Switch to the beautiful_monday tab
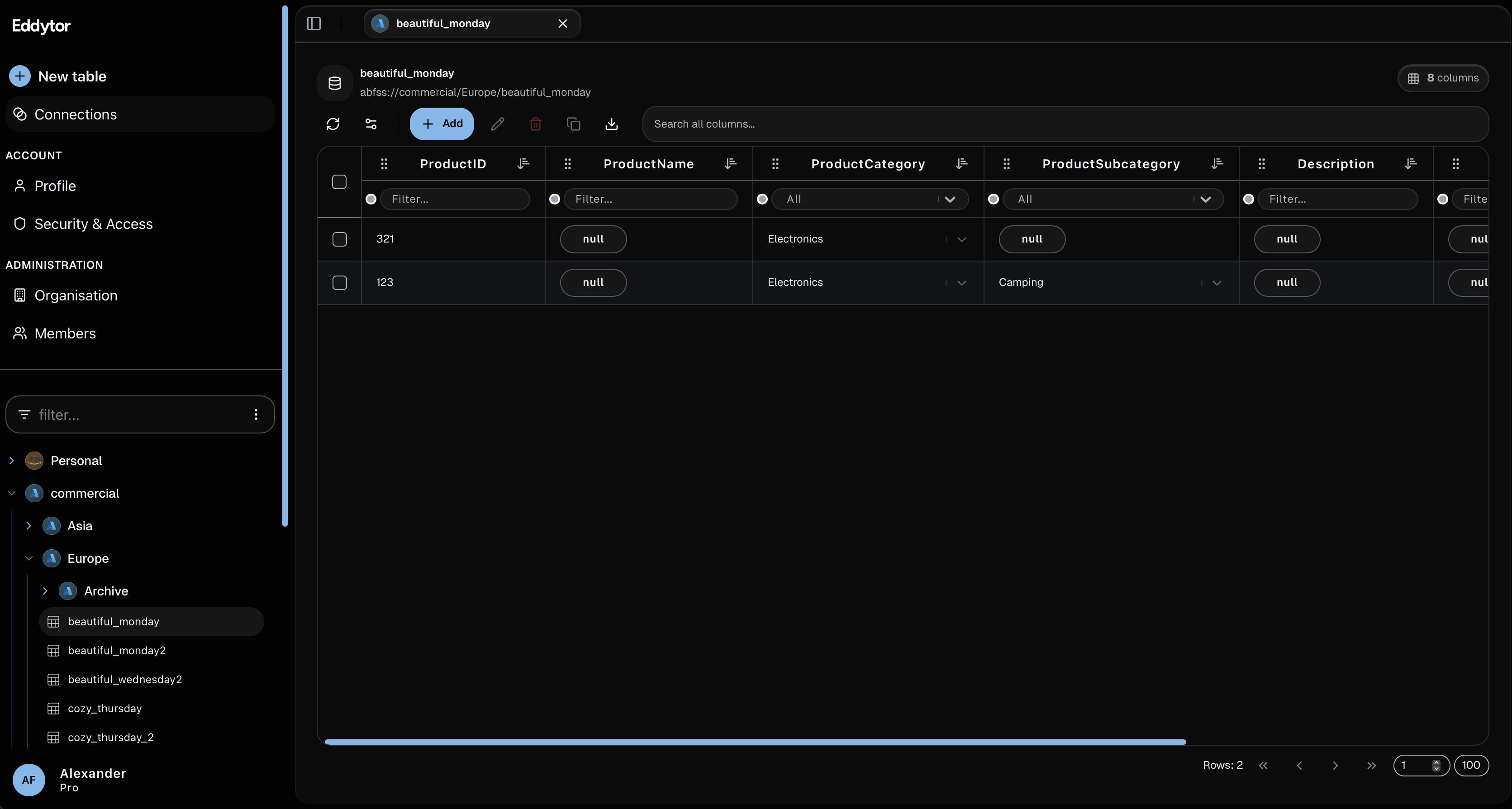 [x=458, y=24]
